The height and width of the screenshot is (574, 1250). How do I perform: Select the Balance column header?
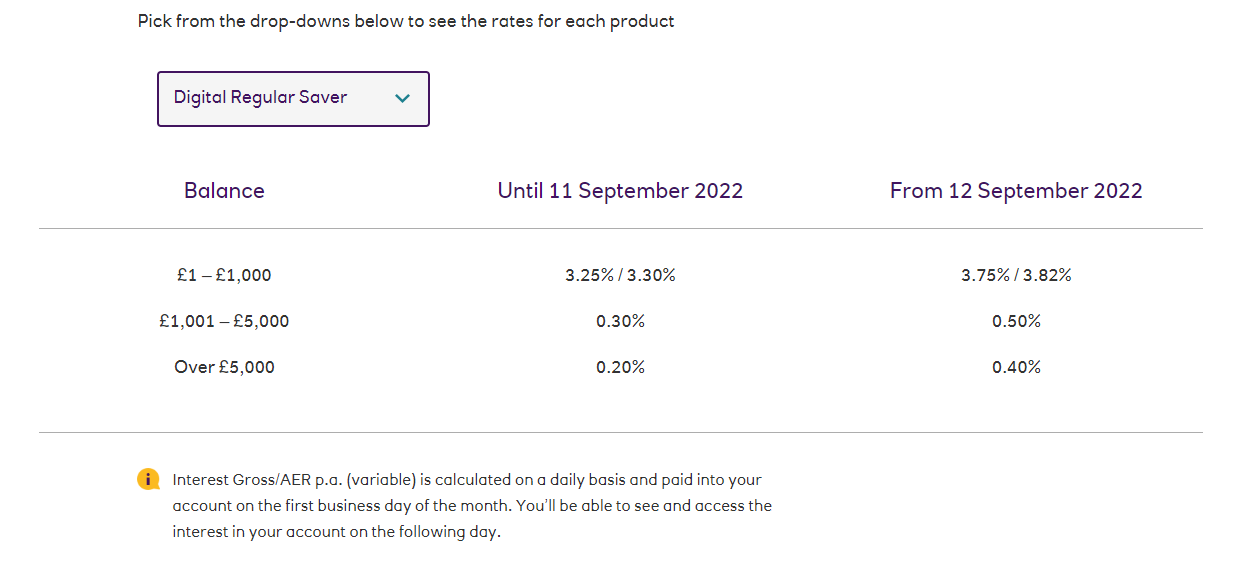click(x=224, y=191)
